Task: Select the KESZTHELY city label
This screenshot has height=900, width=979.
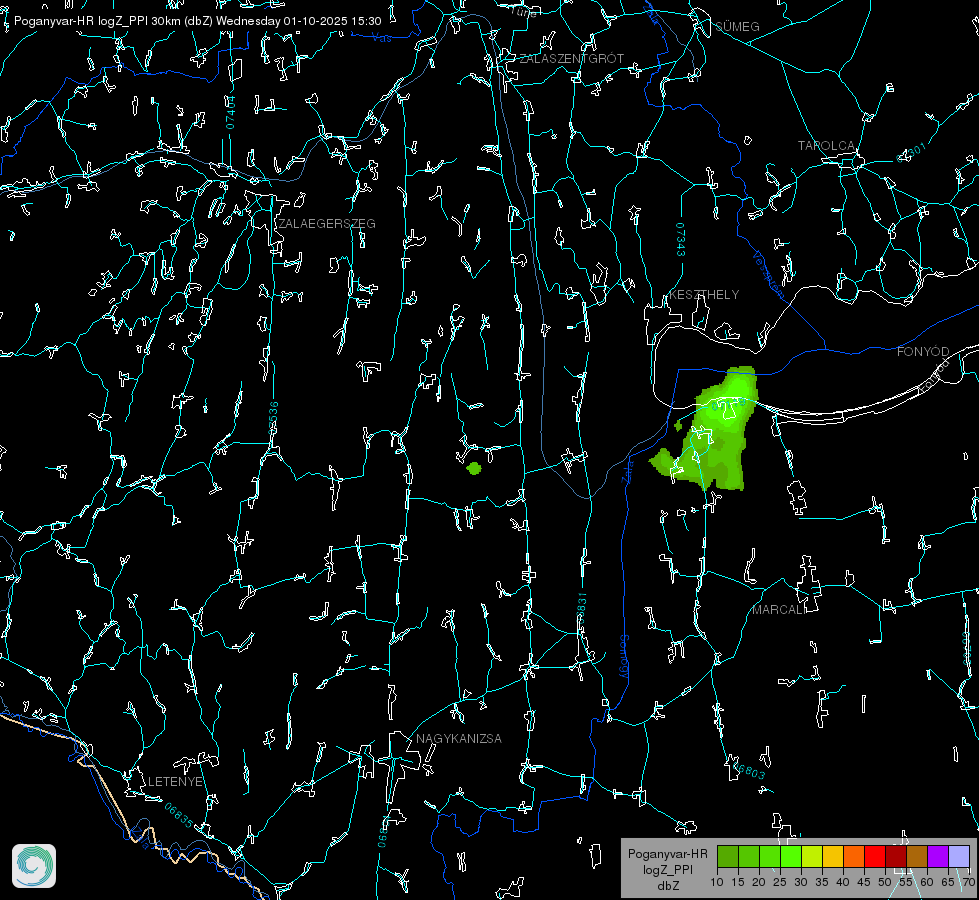Action: pyautogui.click(x=704, y=294)
